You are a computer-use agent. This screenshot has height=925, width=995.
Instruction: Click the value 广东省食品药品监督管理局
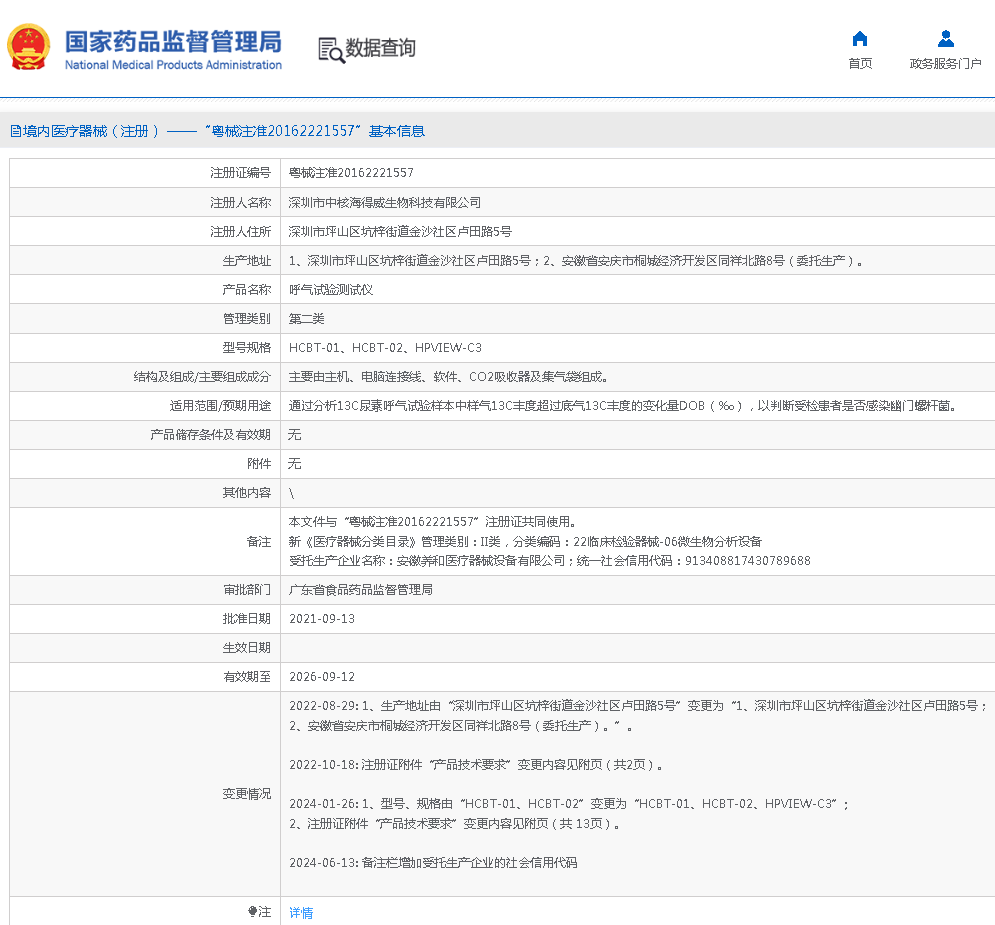point(360,590)
